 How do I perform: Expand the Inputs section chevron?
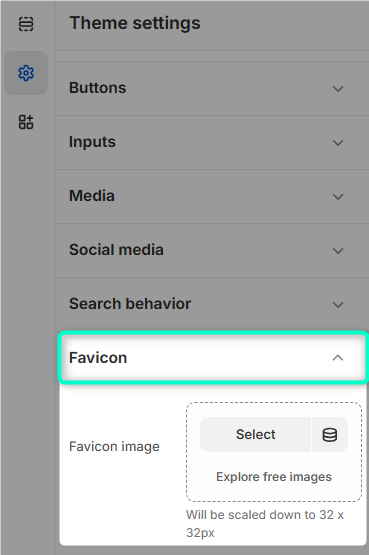338,143
